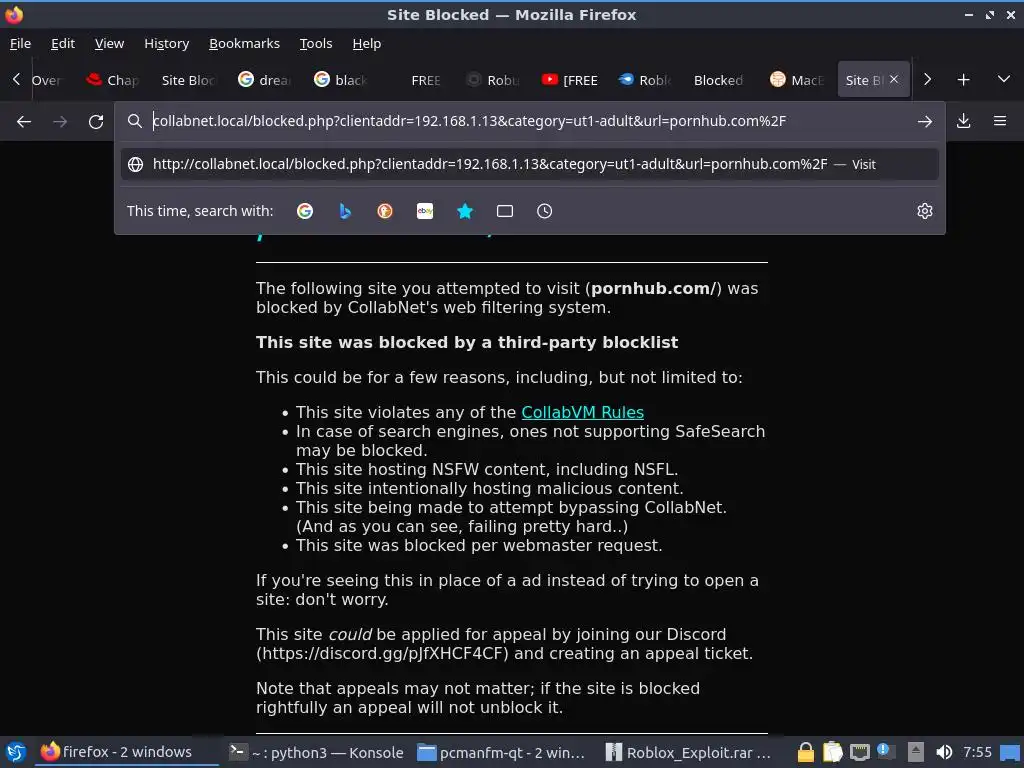
Task: Switch to python3 Konsole taskbar item
Action: coord(316,752)
